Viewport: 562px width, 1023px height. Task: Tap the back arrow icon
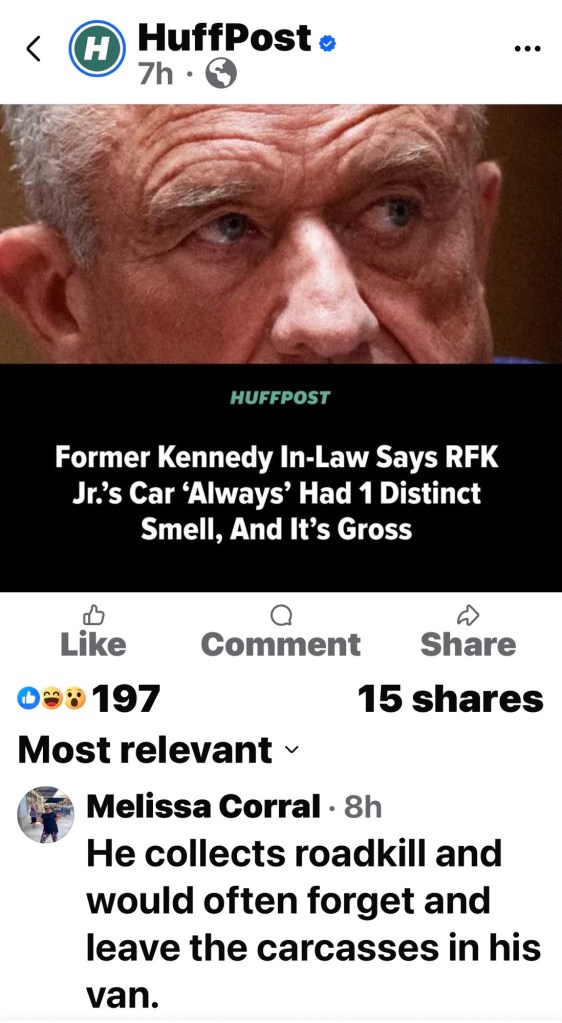click(33, 50)
